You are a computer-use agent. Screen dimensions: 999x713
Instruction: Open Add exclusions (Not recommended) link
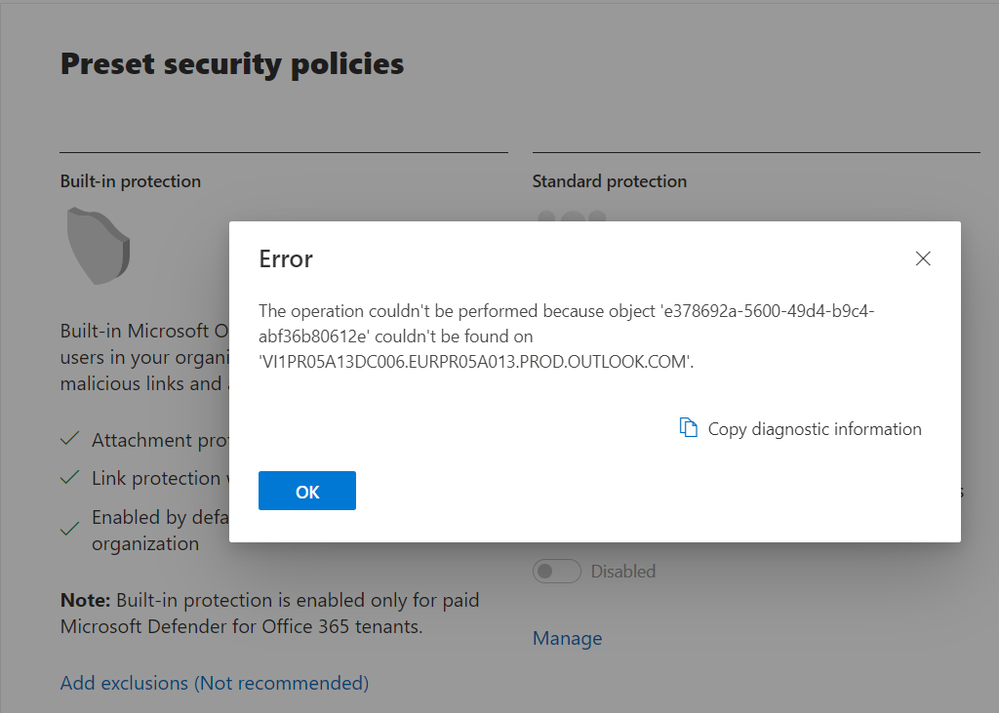point(214,683)
